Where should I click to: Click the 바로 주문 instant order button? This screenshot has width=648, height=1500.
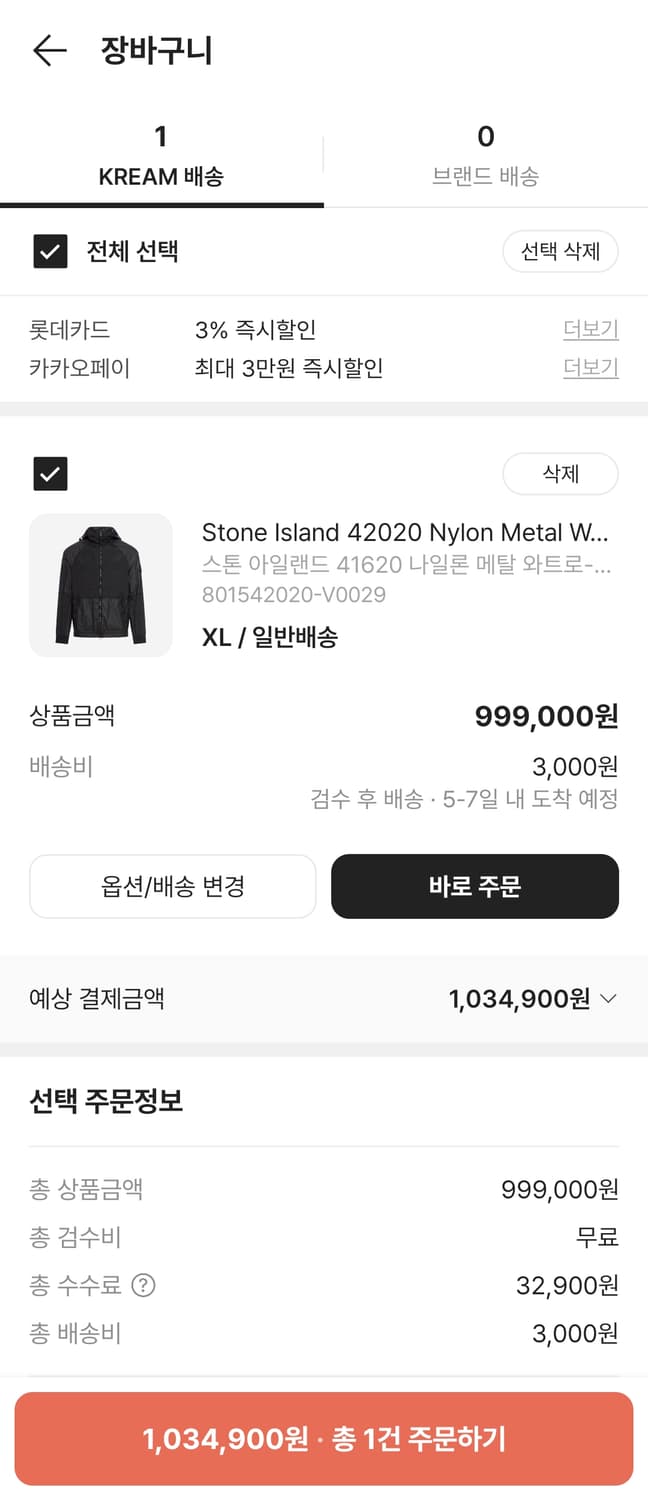[x=475, y=886]
